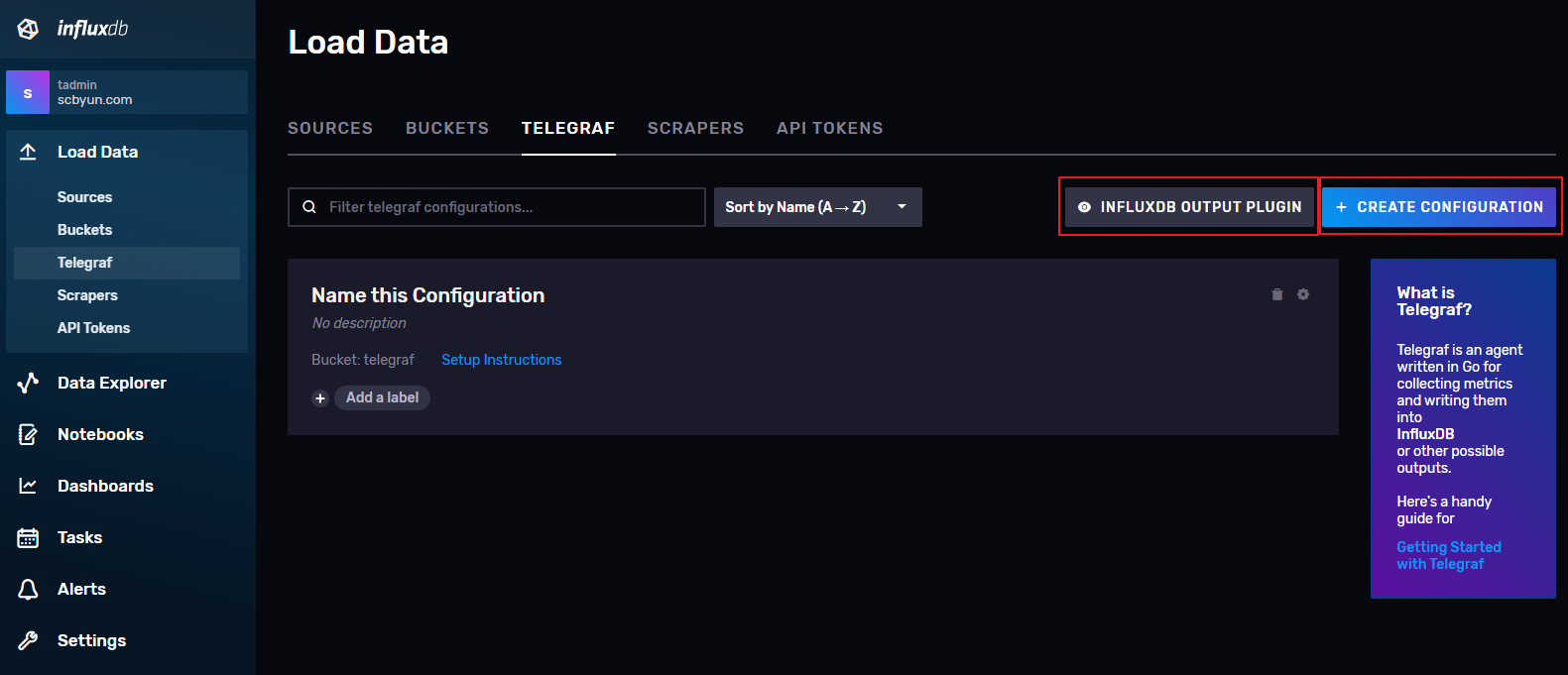The image size is (1568, 675).
Task: Click the plus icon beside Add a label
Action: 320,398
